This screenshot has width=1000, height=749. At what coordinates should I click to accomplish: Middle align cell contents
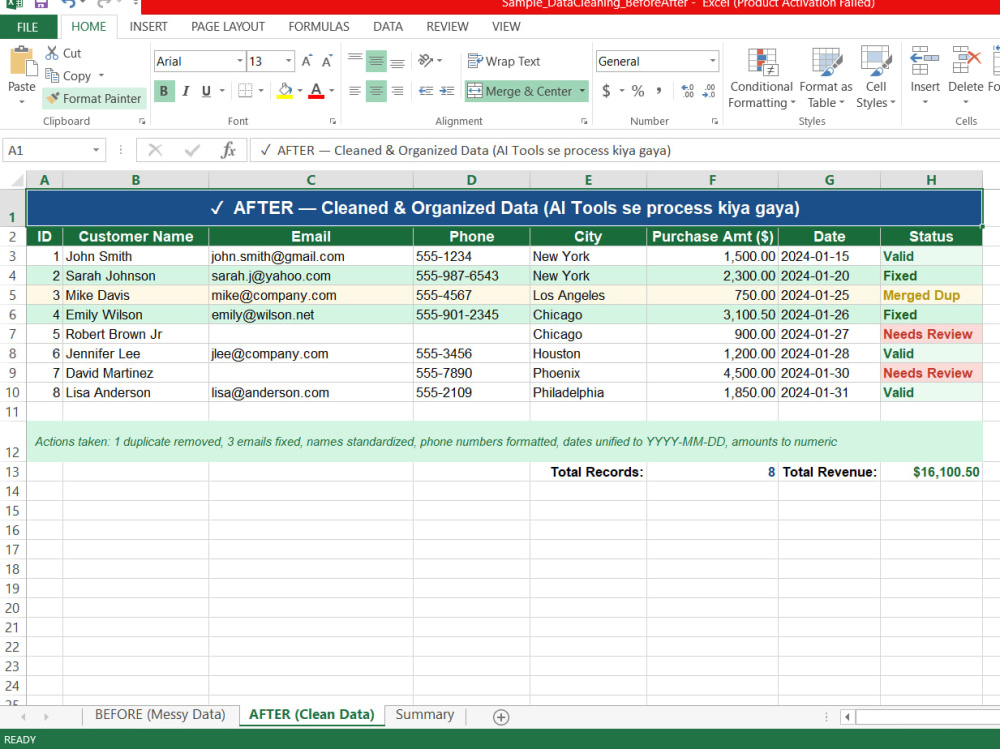(x=376, y=61)
